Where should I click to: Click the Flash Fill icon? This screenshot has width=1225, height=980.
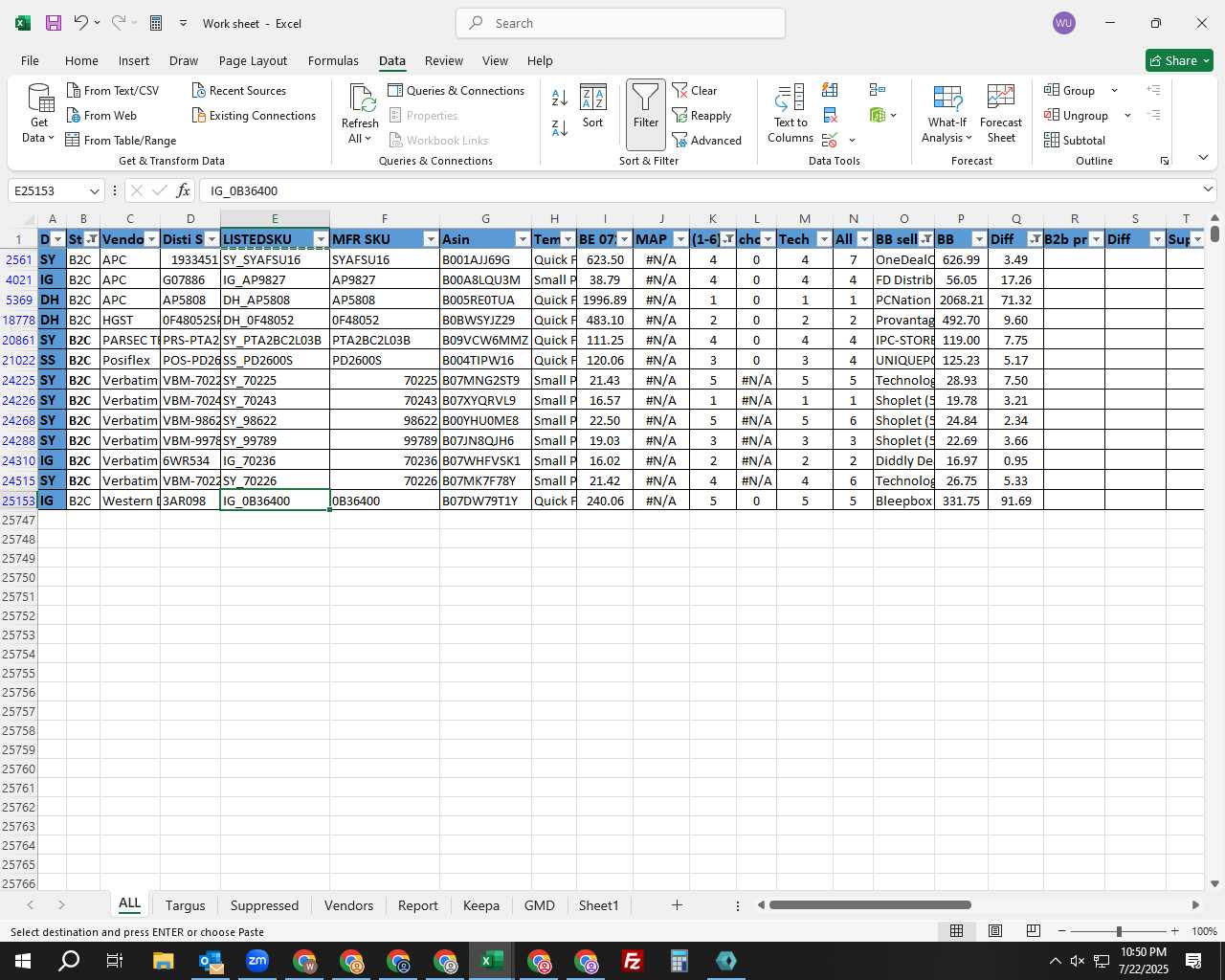point(830,90)
